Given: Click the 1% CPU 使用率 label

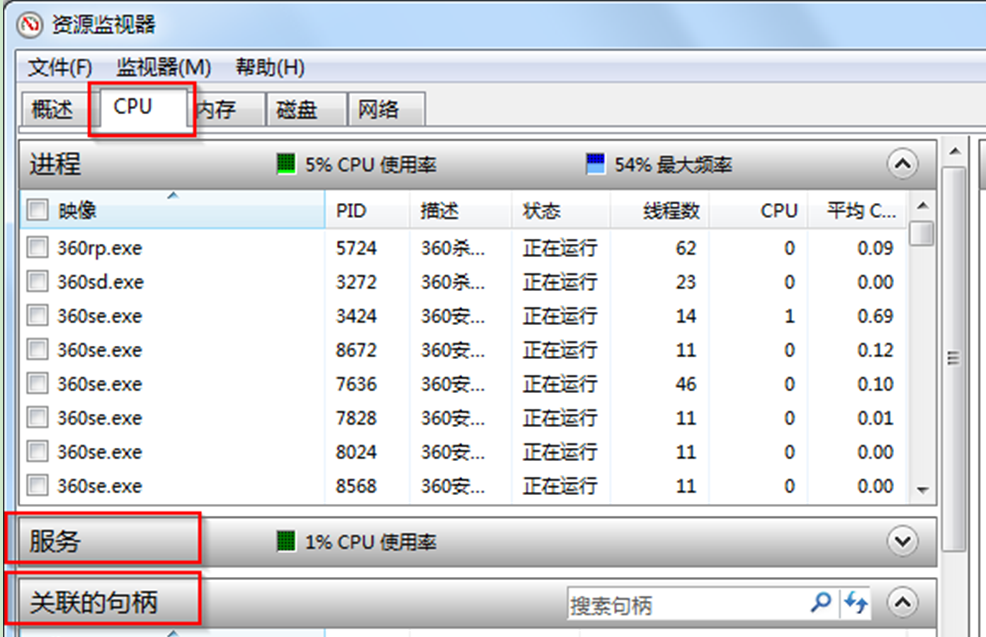Looking at the screenshot, I should (371, 541).
